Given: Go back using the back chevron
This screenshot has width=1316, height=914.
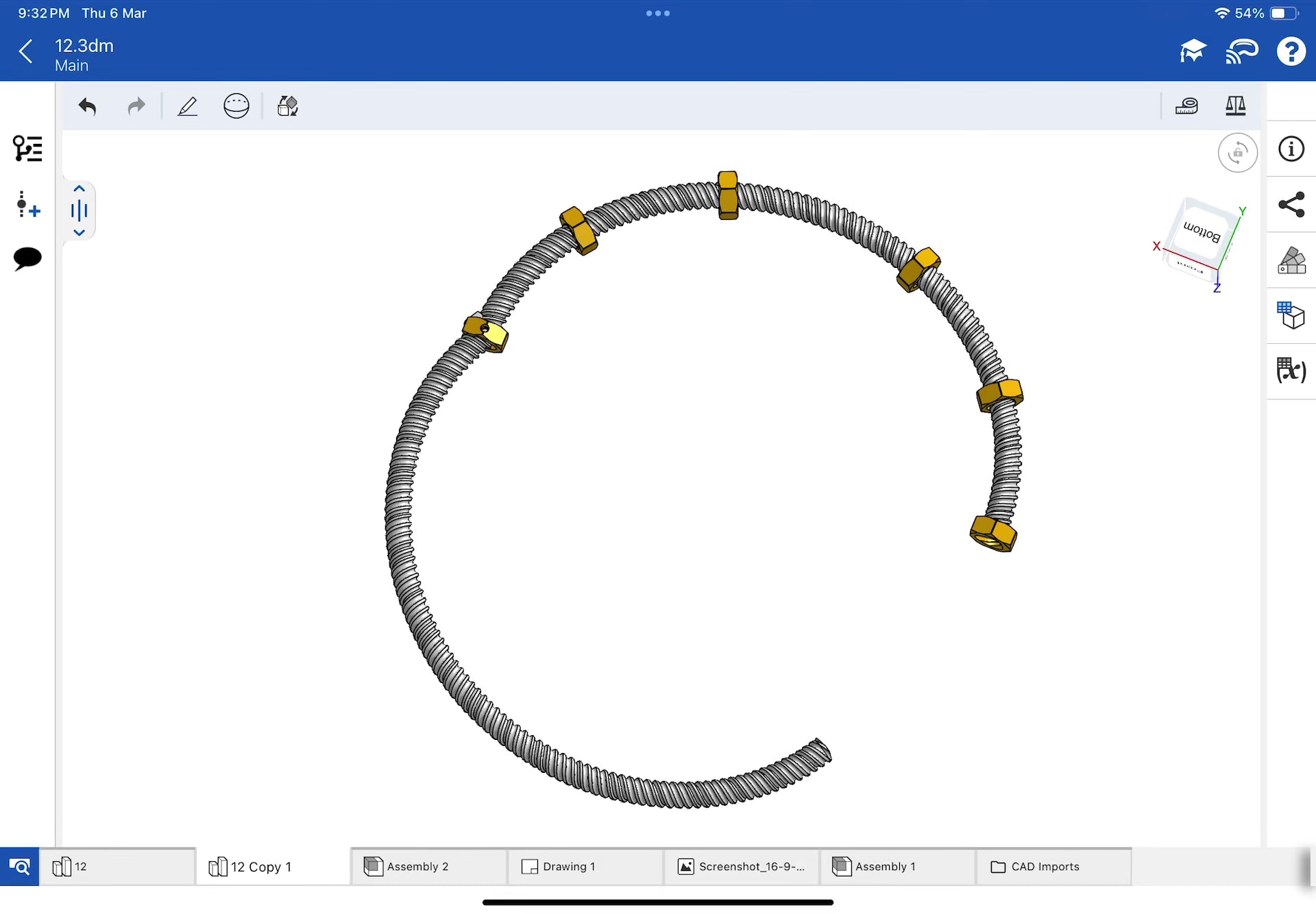Looking at the screenshot, I should 26,51.
